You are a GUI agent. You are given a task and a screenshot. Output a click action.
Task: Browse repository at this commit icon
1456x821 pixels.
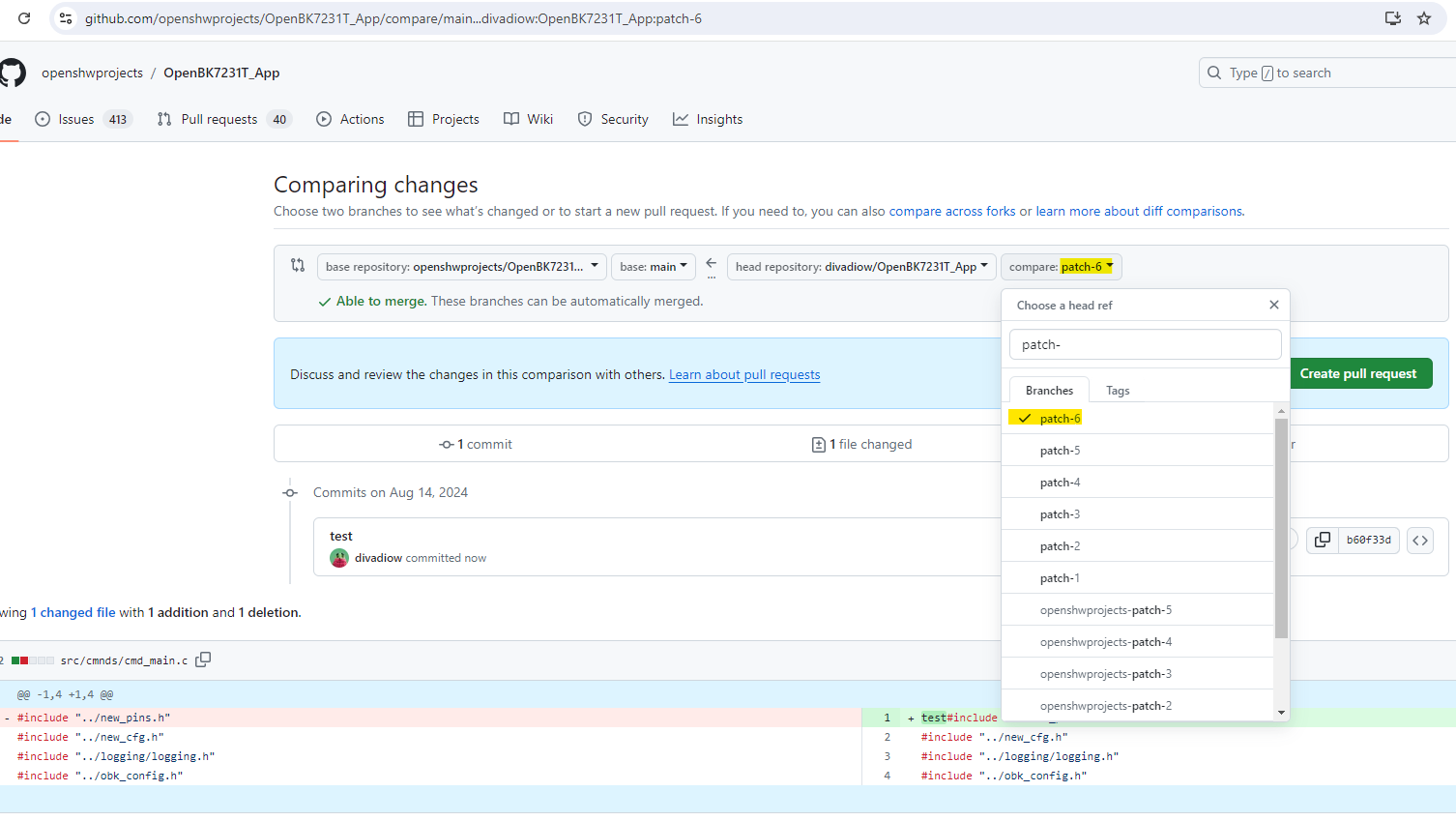coord(1420,541)
